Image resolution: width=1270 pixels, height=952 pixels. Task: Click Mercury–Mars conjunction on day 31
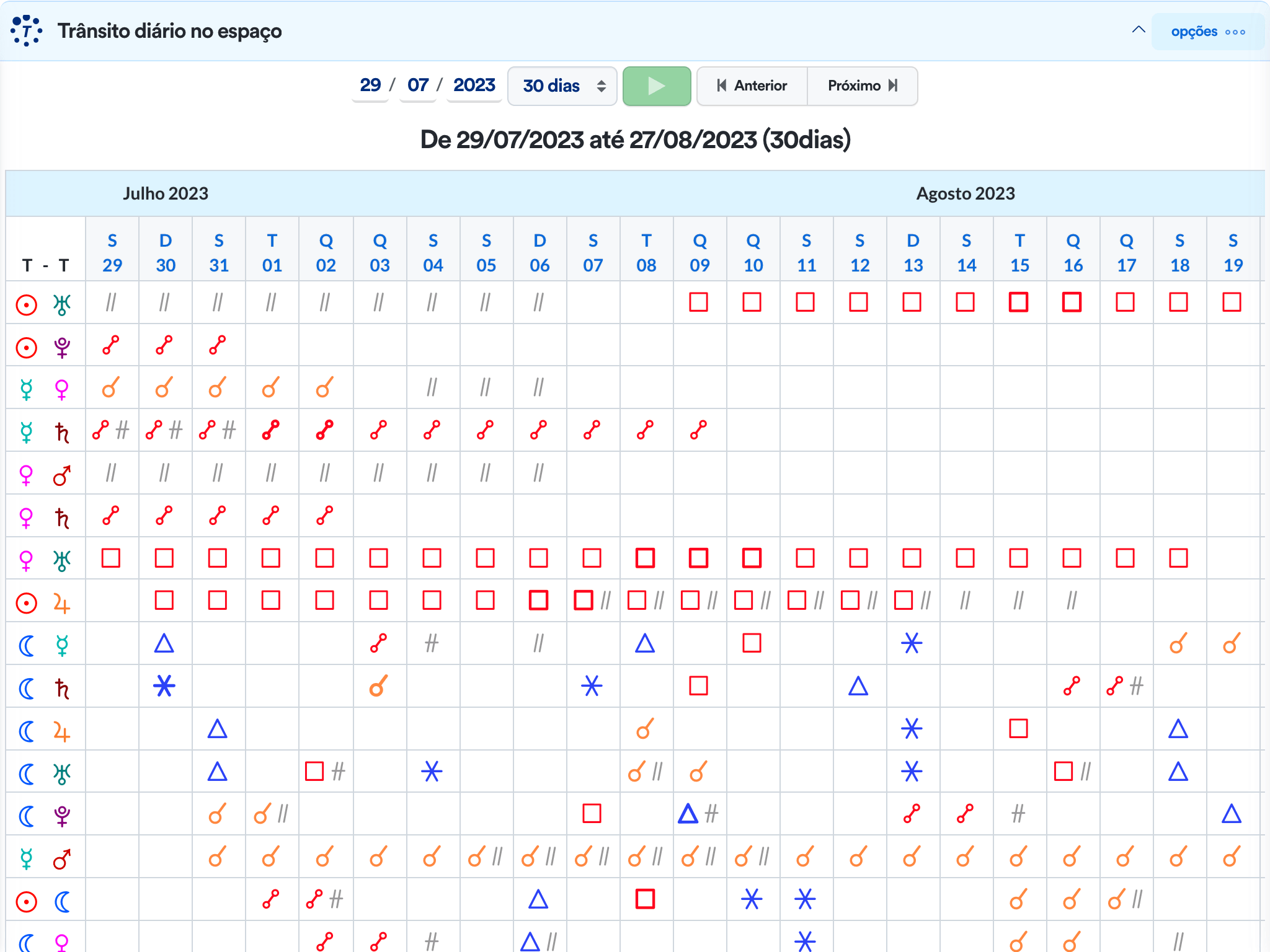218,857
